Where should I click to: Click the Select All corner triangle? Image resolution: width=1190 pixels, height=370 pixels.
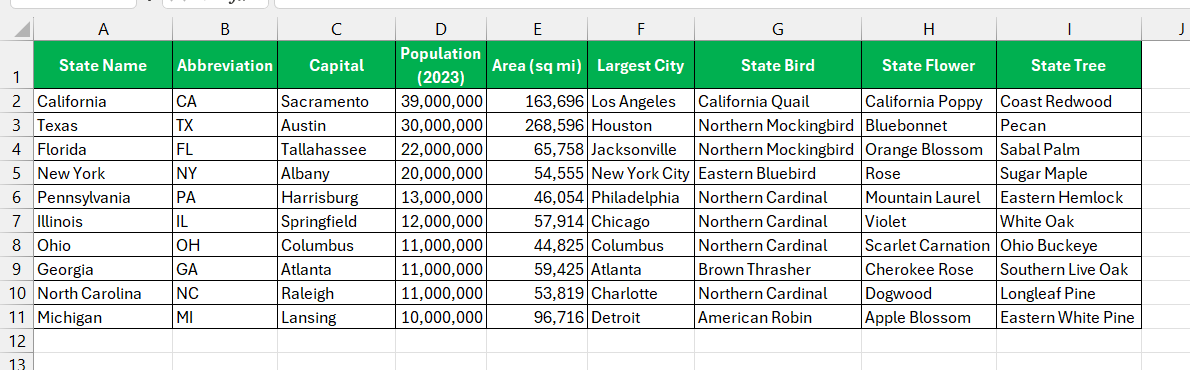click(23, 30)
